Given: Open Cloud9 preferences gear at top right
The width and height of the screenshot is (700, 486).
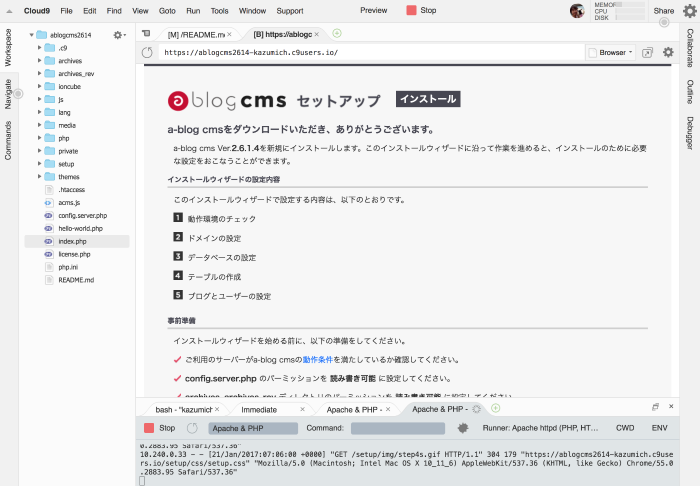Looking at the screenshot, I should pyautogui.click(x=690, y=11).
